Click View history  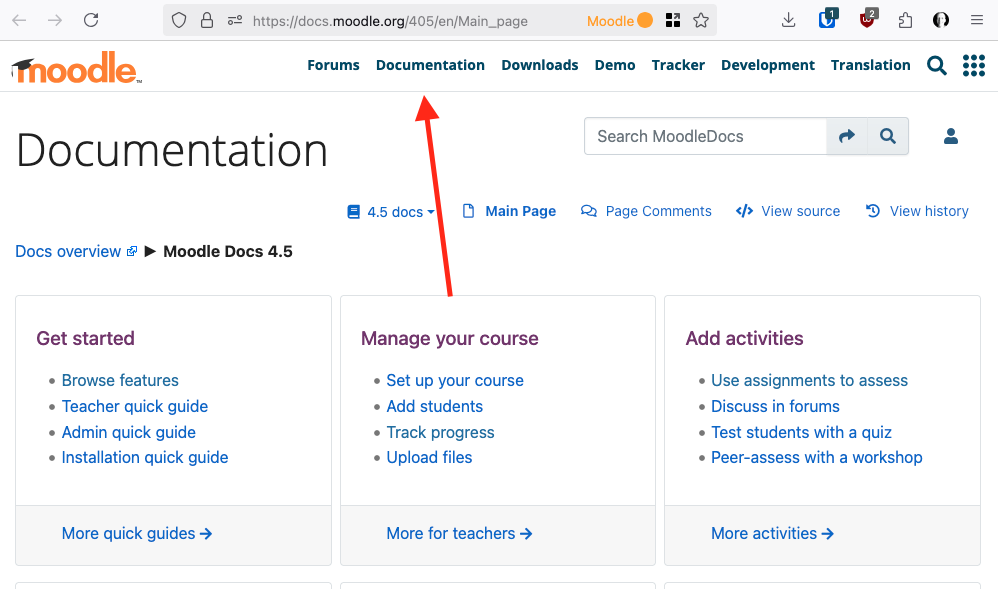click(917, 211)
